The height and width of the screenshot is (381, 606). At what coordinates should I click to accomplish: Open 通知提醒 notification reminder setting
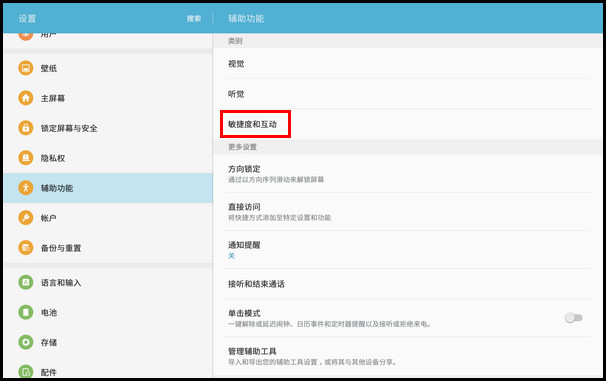point(408,250)
